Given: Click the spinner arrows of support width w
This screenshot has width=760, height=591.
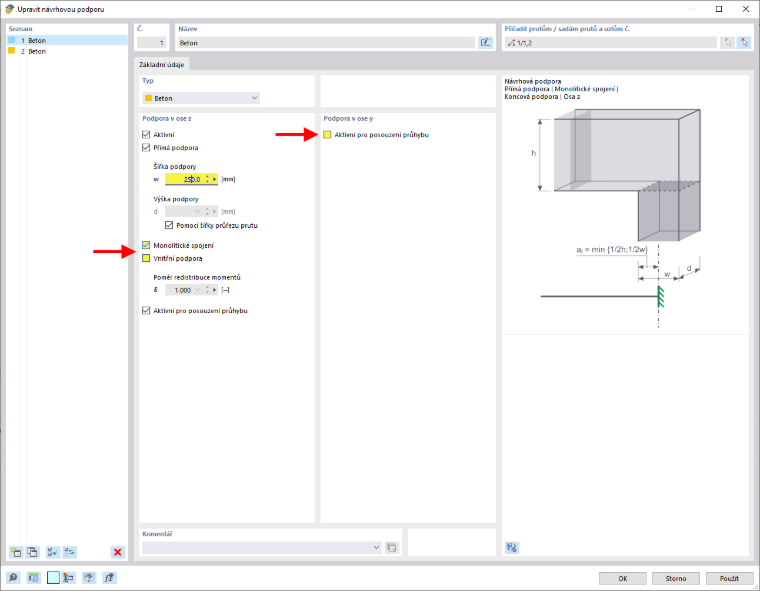Looking at the screenshot, I should point(207,179).
